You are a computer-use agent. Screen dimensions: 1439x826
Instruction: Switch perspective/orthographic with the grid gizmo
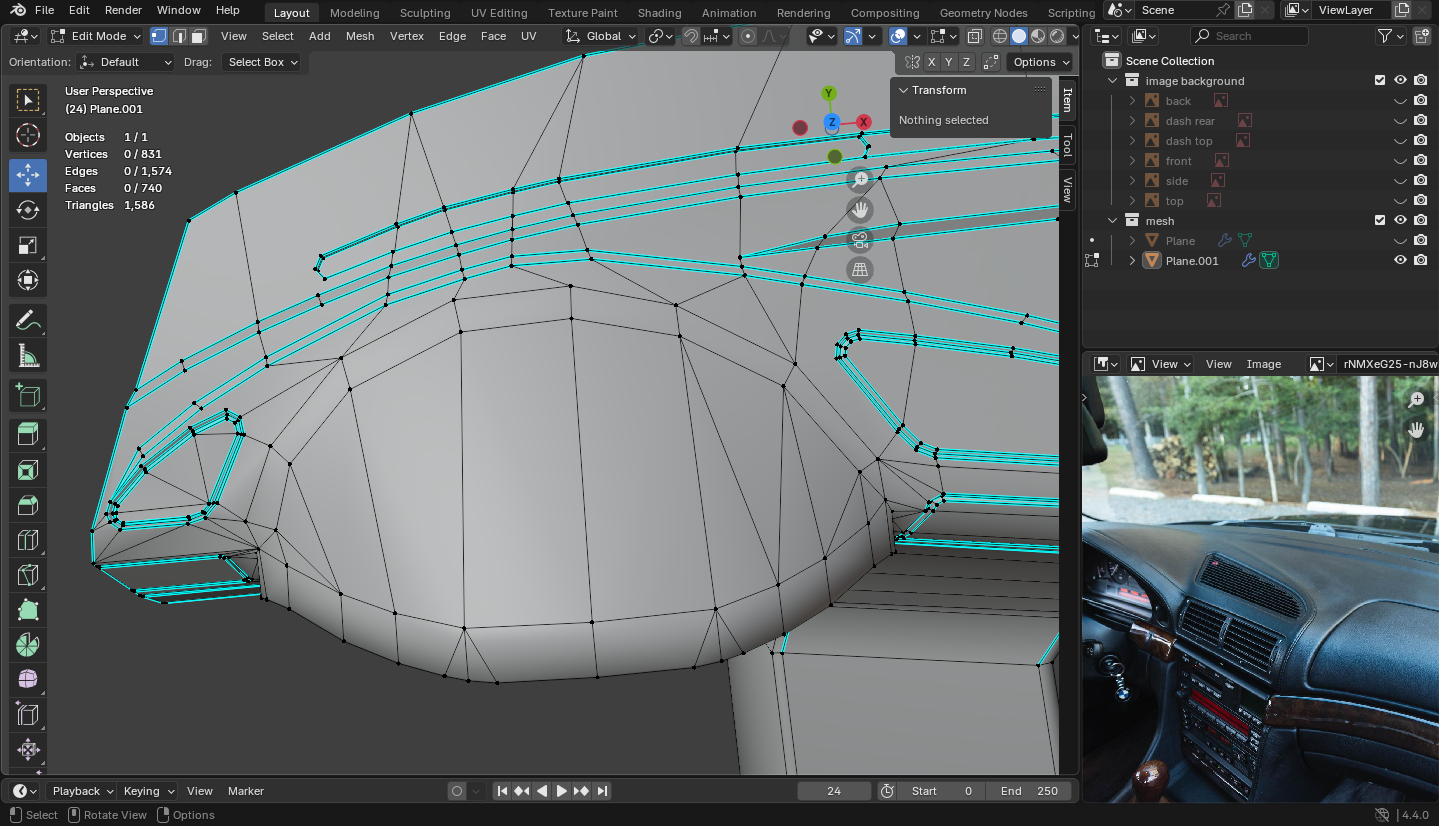pos(859,270)
